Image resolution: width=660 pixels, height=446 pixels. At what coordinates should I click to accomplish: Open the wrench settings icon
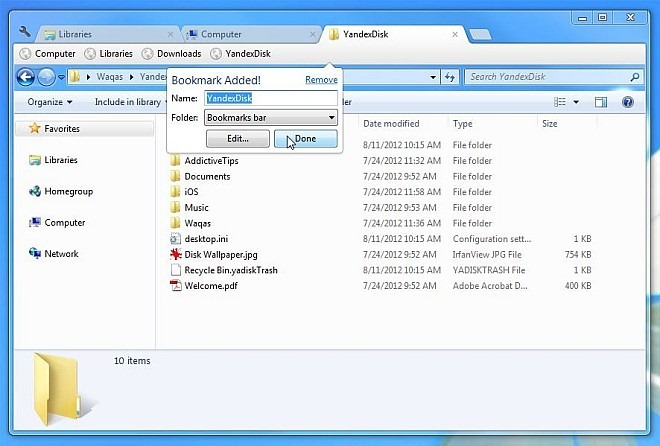pos(25,32)
